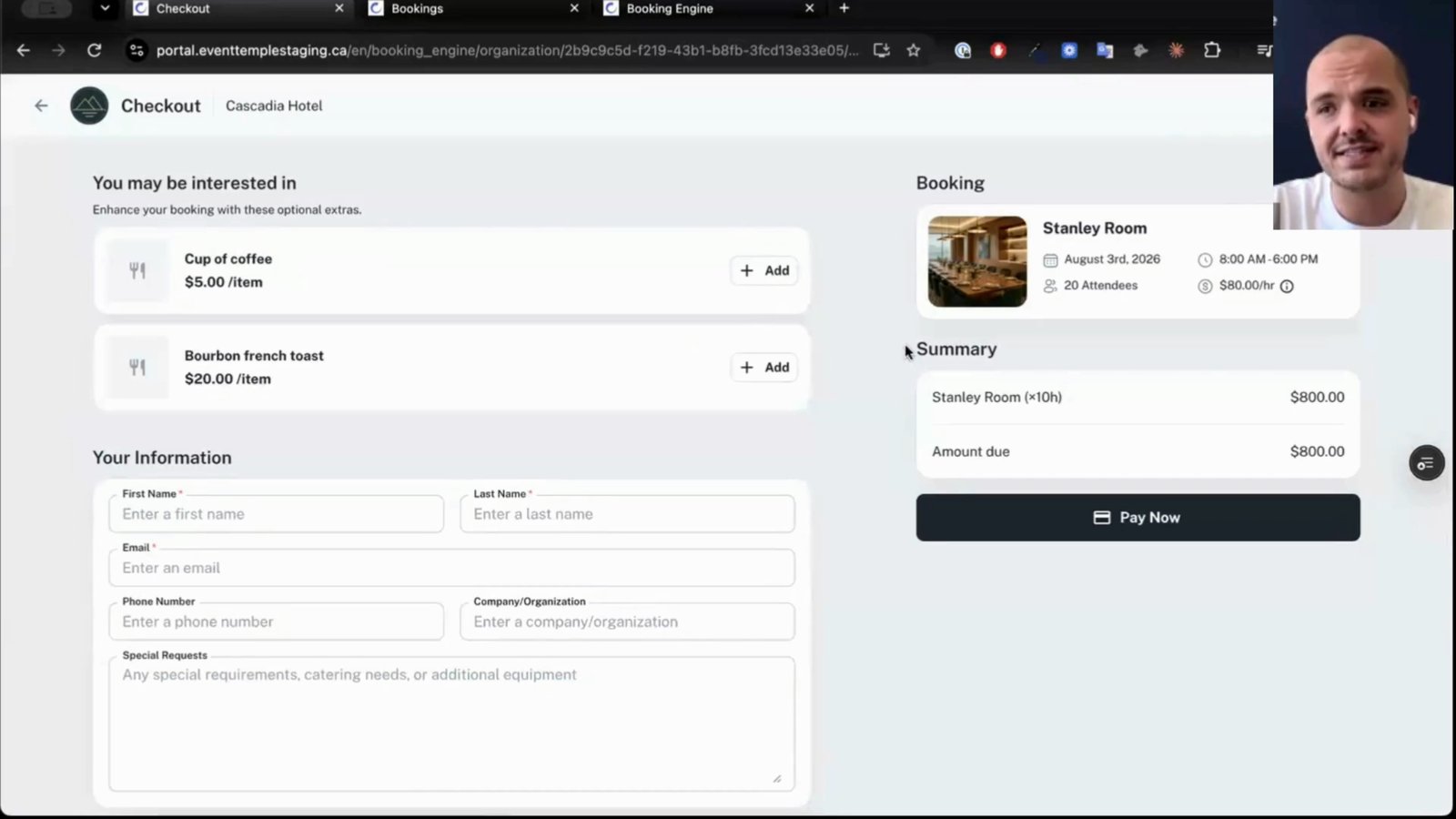This screenshot has width=1456, height=819.
Task: Click the dollar icon beside the hourly rate
Action: point(1205,286)
